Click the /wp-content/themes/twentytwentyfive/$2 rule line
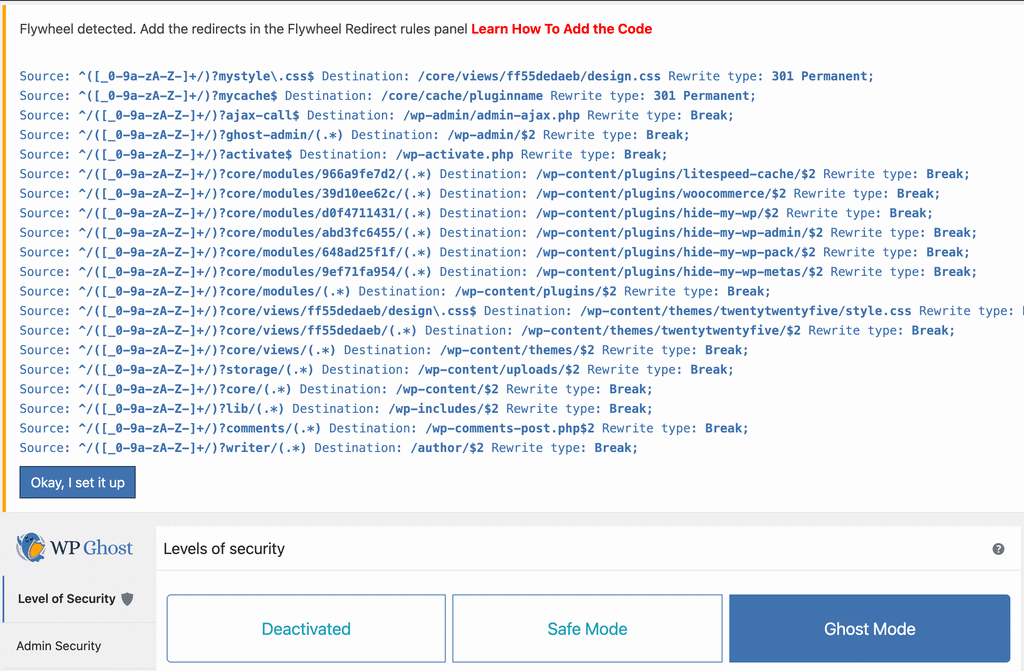Screen dimensions: 1024x671 [x=487, y=331]
